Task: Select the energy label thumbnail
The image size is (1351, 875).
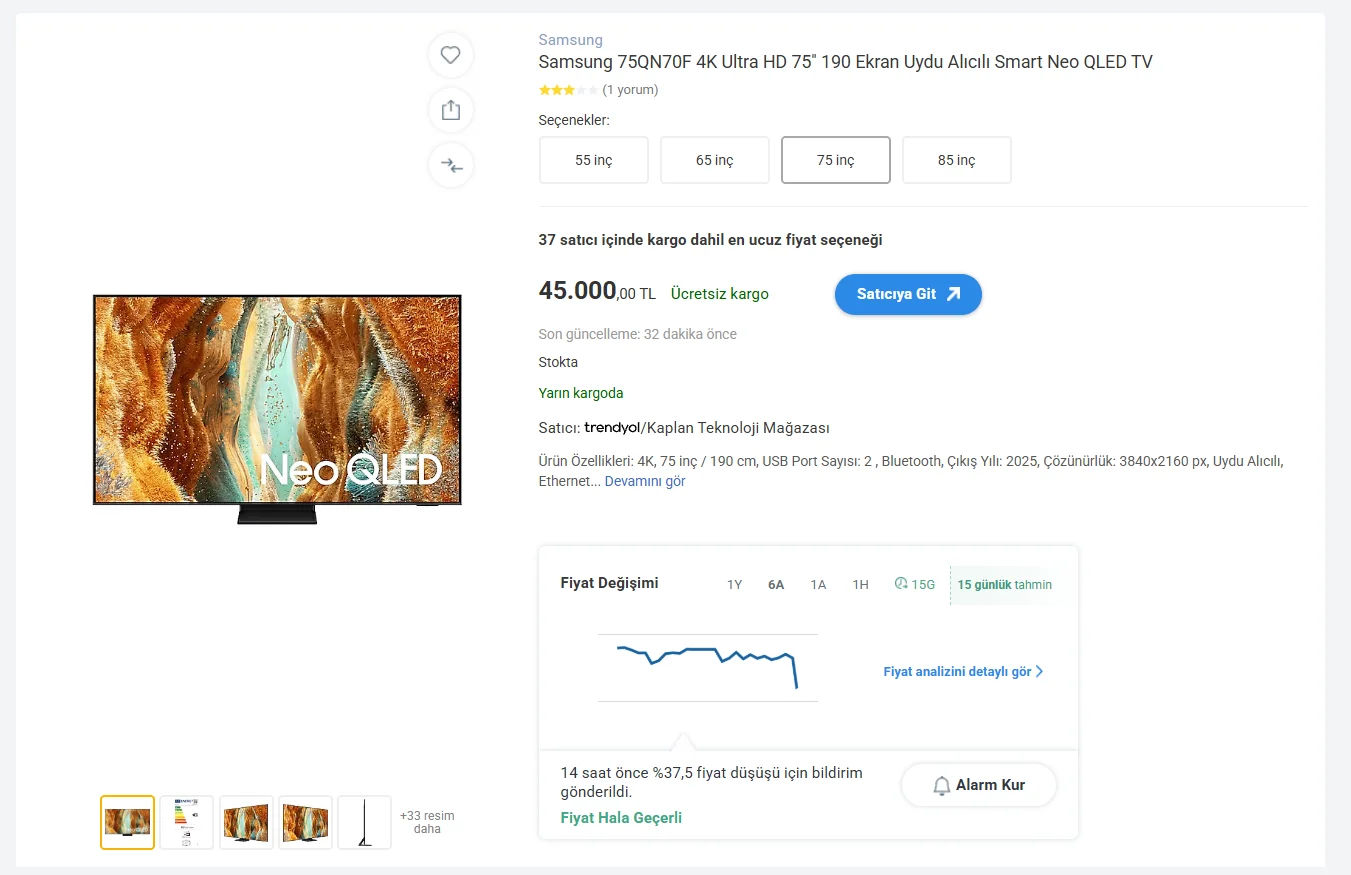Action: [187, 822]
